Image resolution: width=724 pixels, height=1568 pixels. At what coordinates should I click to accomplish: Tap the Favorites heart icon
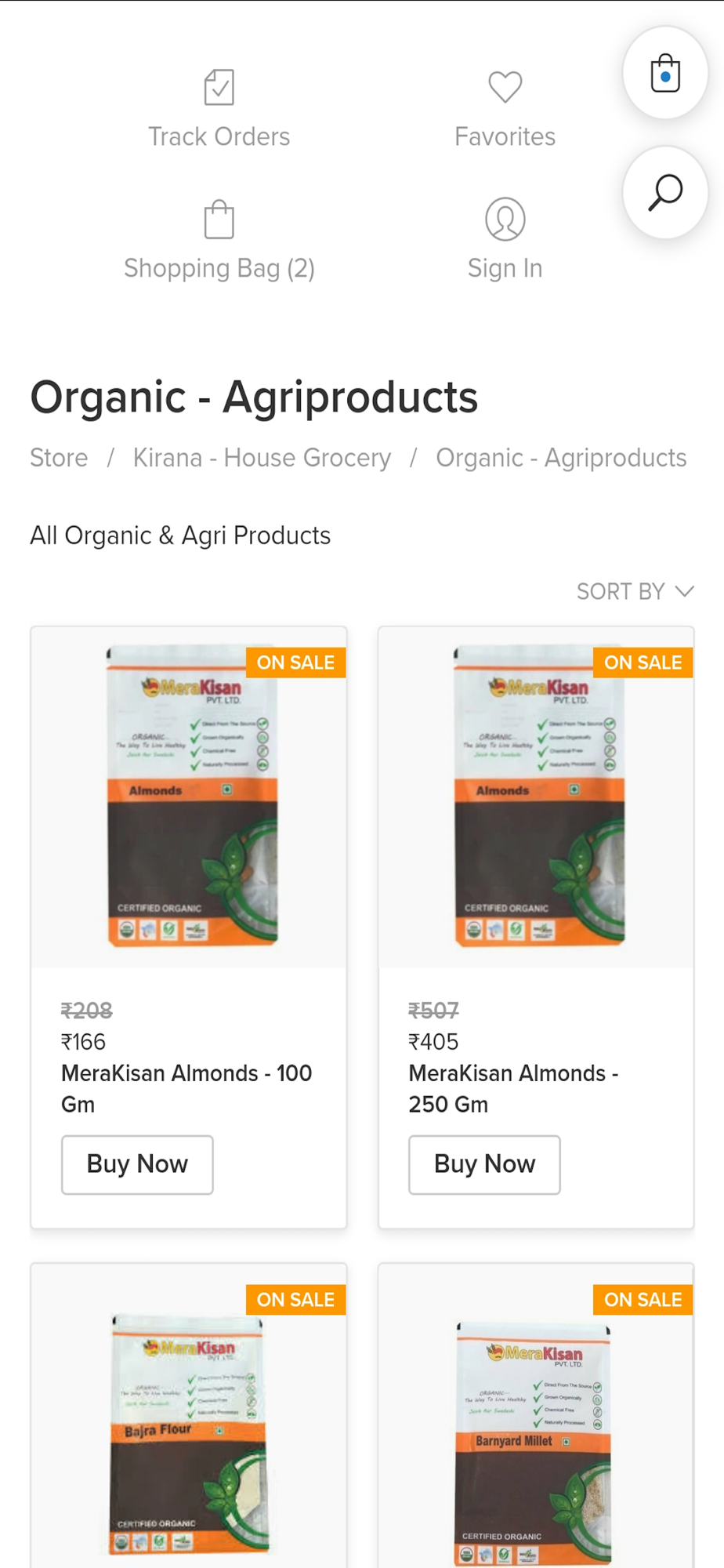[505, 87]
